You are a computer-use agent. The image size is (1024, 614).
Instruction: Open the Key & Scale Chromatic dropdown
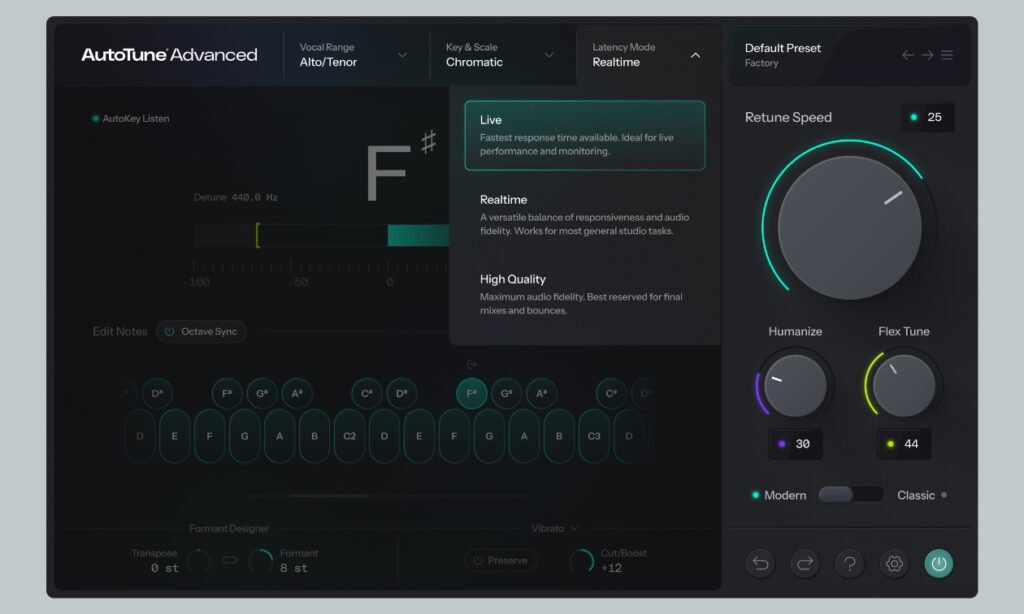(503, 55)
